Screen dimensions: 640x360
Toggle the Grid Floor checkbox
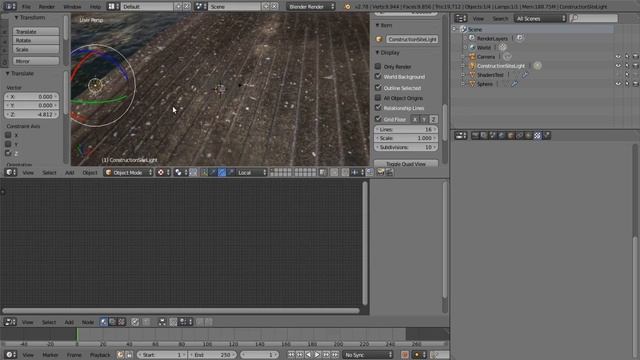tap(378, 119)
